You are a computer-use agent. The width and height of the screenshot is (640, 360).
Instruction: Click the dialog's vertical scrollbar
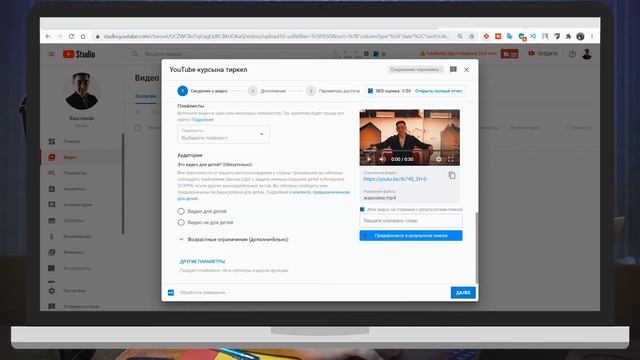[476, 247]
